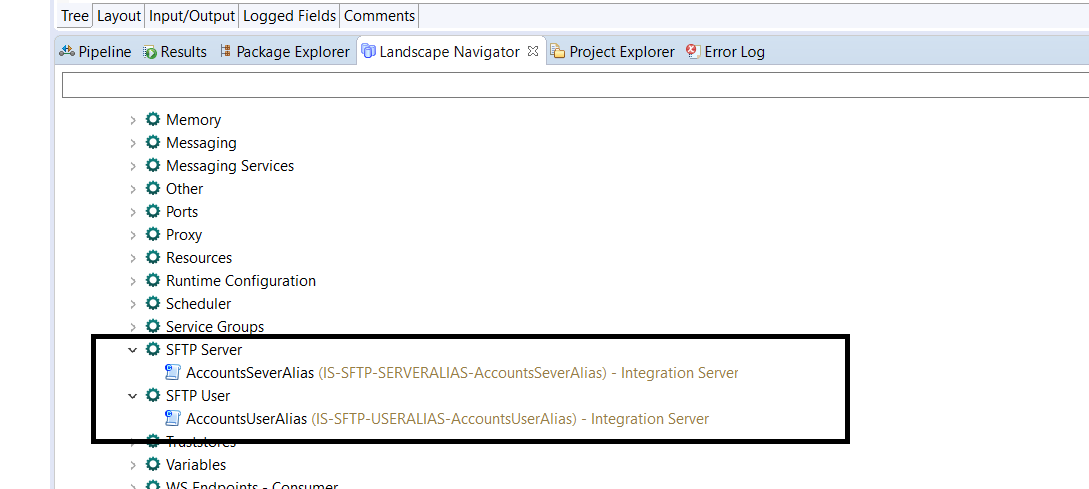Viewport: 1089px width, 489px height.
Task: Click the Scheduler gear icon
Action: coord(153,303)
